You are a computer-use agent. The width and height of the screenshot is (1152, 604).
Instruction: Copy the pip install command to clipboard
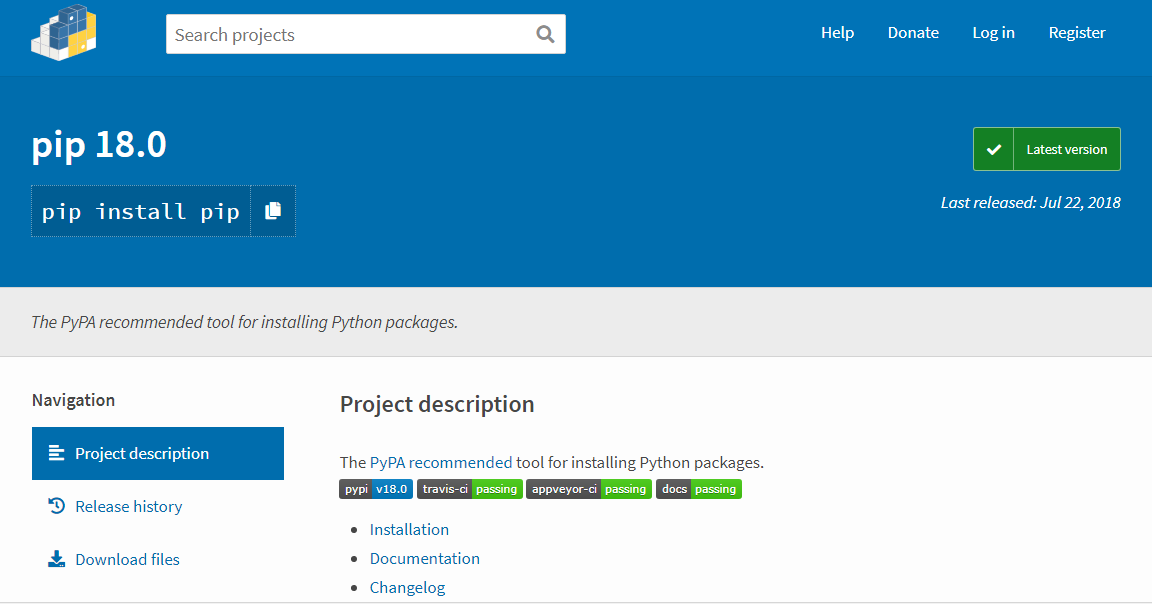tap(273, 211)
